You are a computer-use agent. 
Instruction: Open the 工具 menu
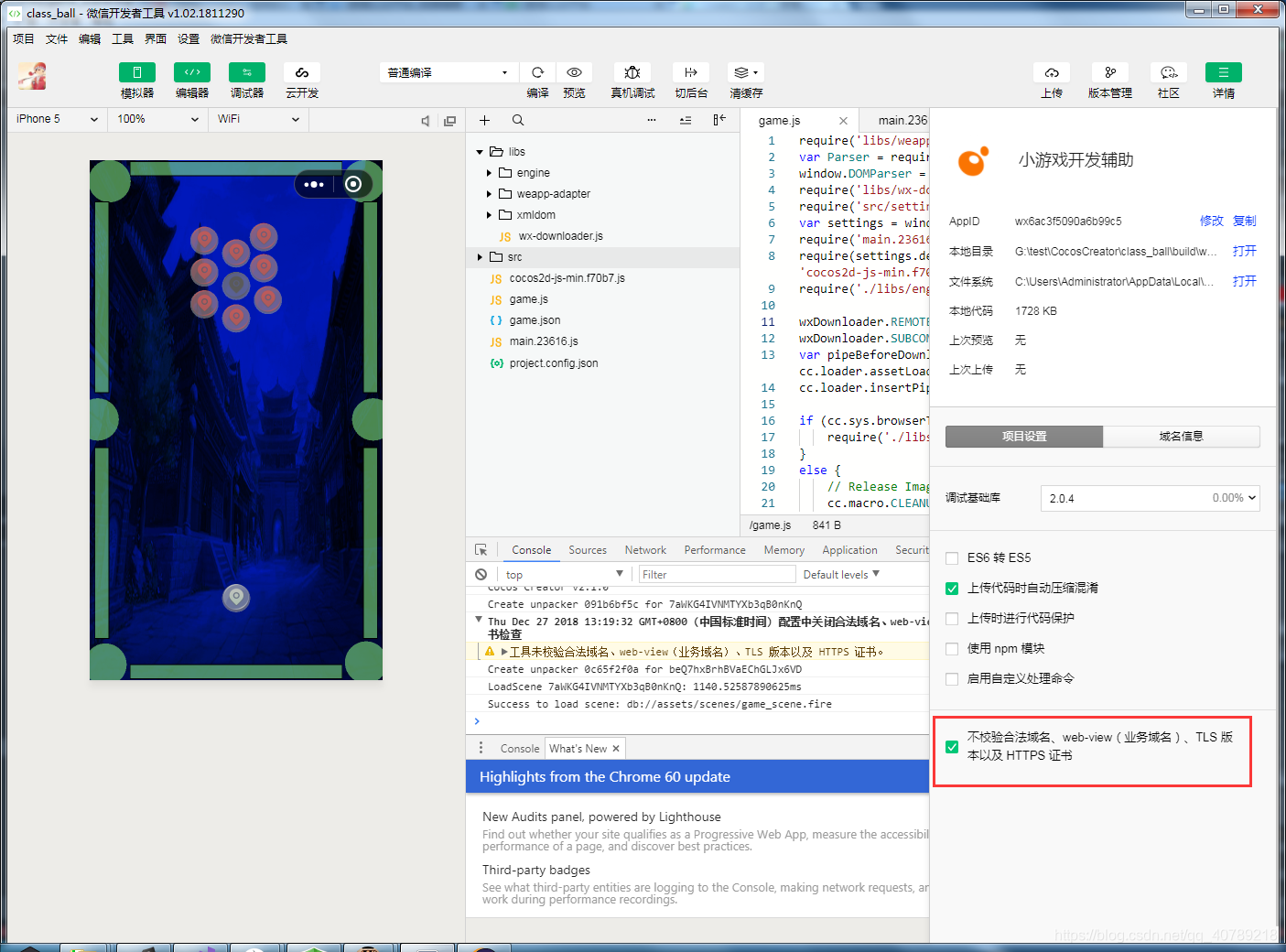coord(123,38)
